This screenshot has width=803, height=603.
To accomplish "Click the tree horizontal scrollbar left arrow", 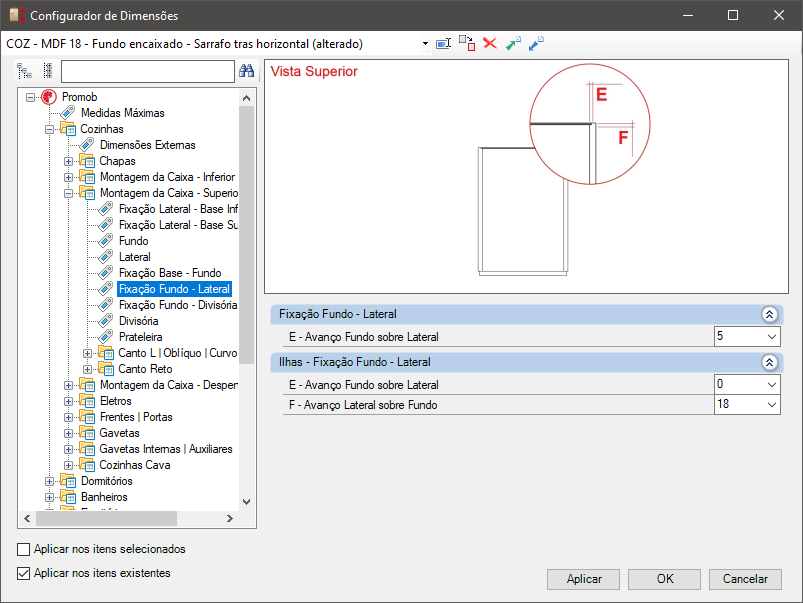I will tap(27, 518).
